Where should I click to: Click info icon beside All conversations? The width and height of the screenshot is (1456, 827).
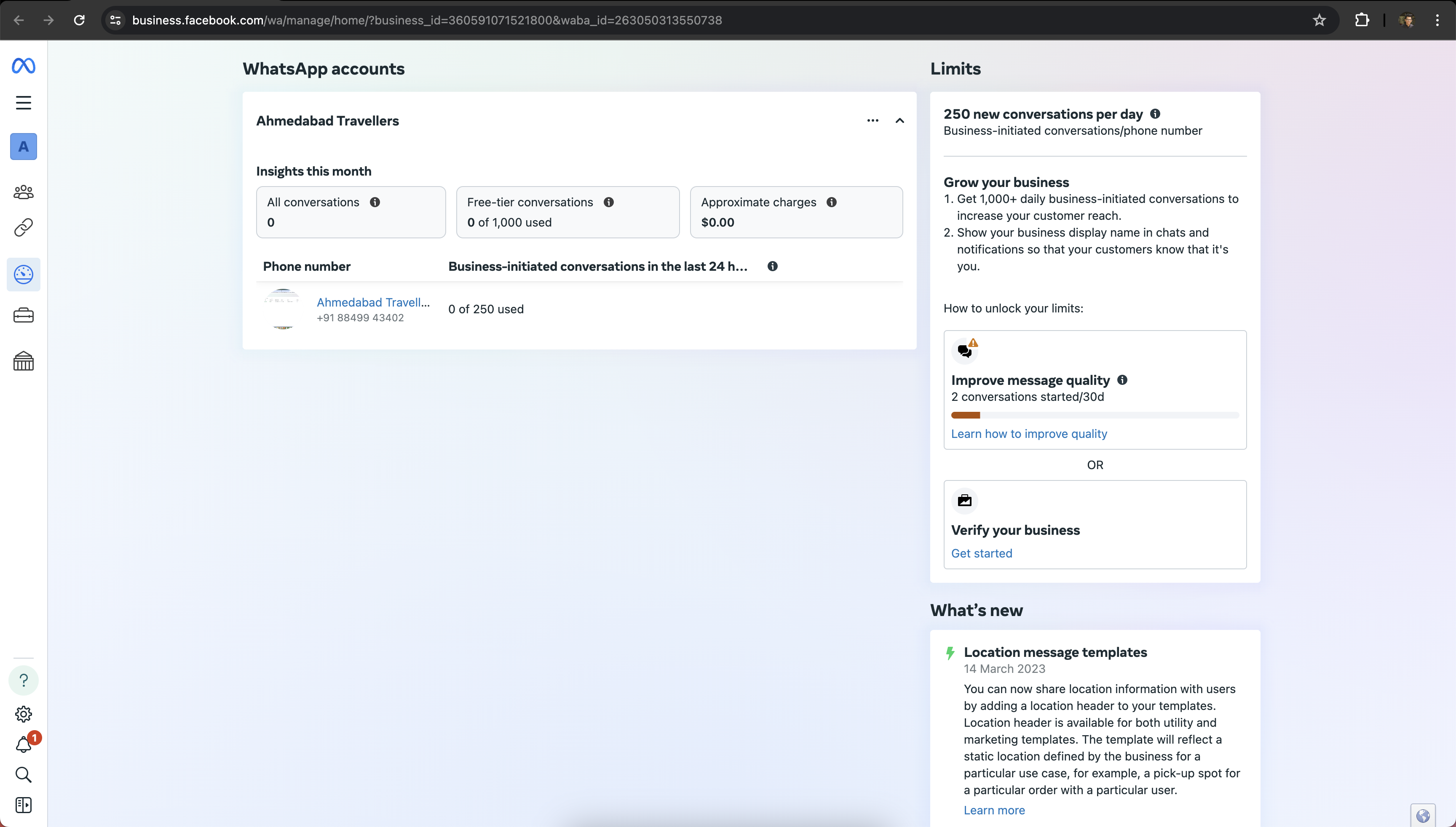(x=375, y=202)
